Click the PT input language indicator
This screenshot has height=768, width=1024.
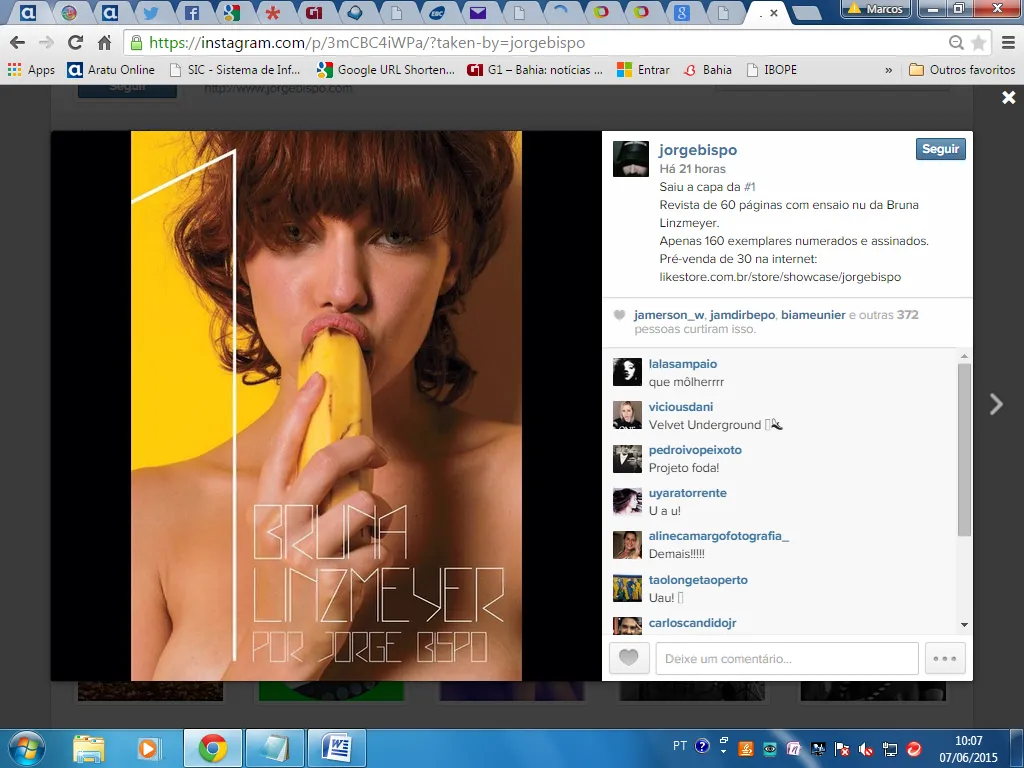680,746
